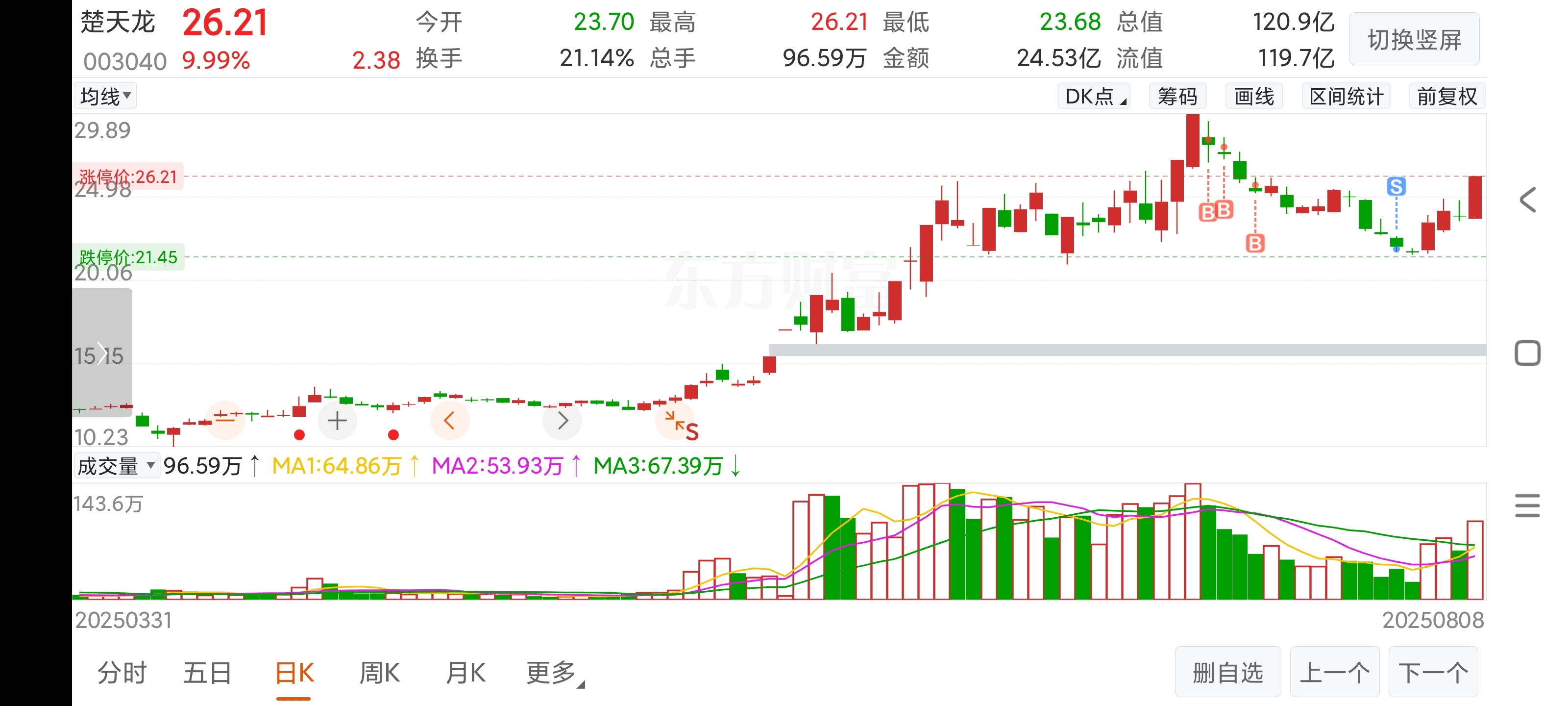The image size is (1568, 706).
Task: Move chart right with gray arrow
Action: [x=563, y=420]
